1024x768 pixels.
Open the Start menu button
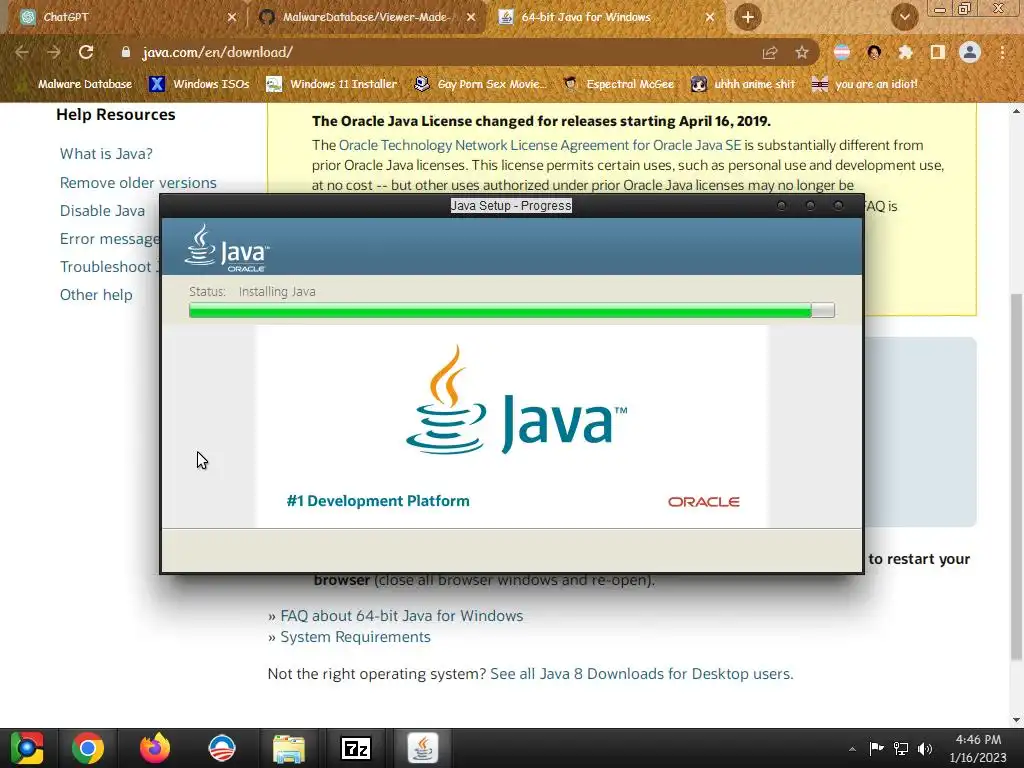tap(27, 748)
